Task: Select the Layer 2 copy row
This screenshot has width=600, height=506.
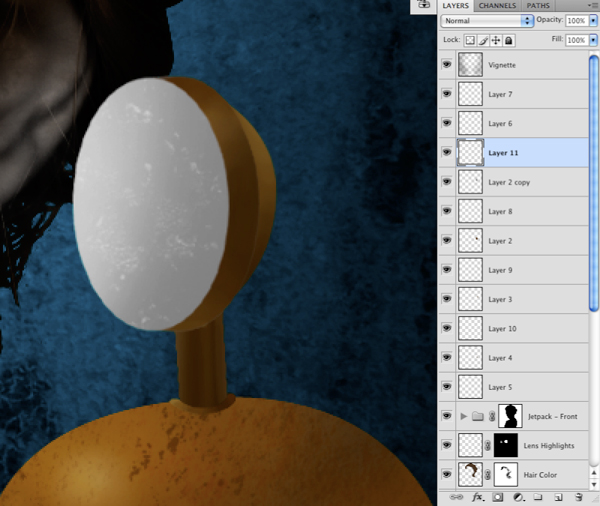Action: coord(513,182)
